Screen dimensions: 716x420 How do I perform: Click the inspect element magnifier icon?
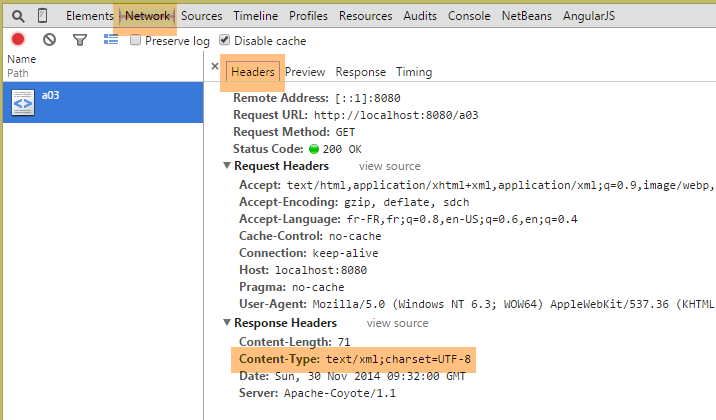point(18,16)
